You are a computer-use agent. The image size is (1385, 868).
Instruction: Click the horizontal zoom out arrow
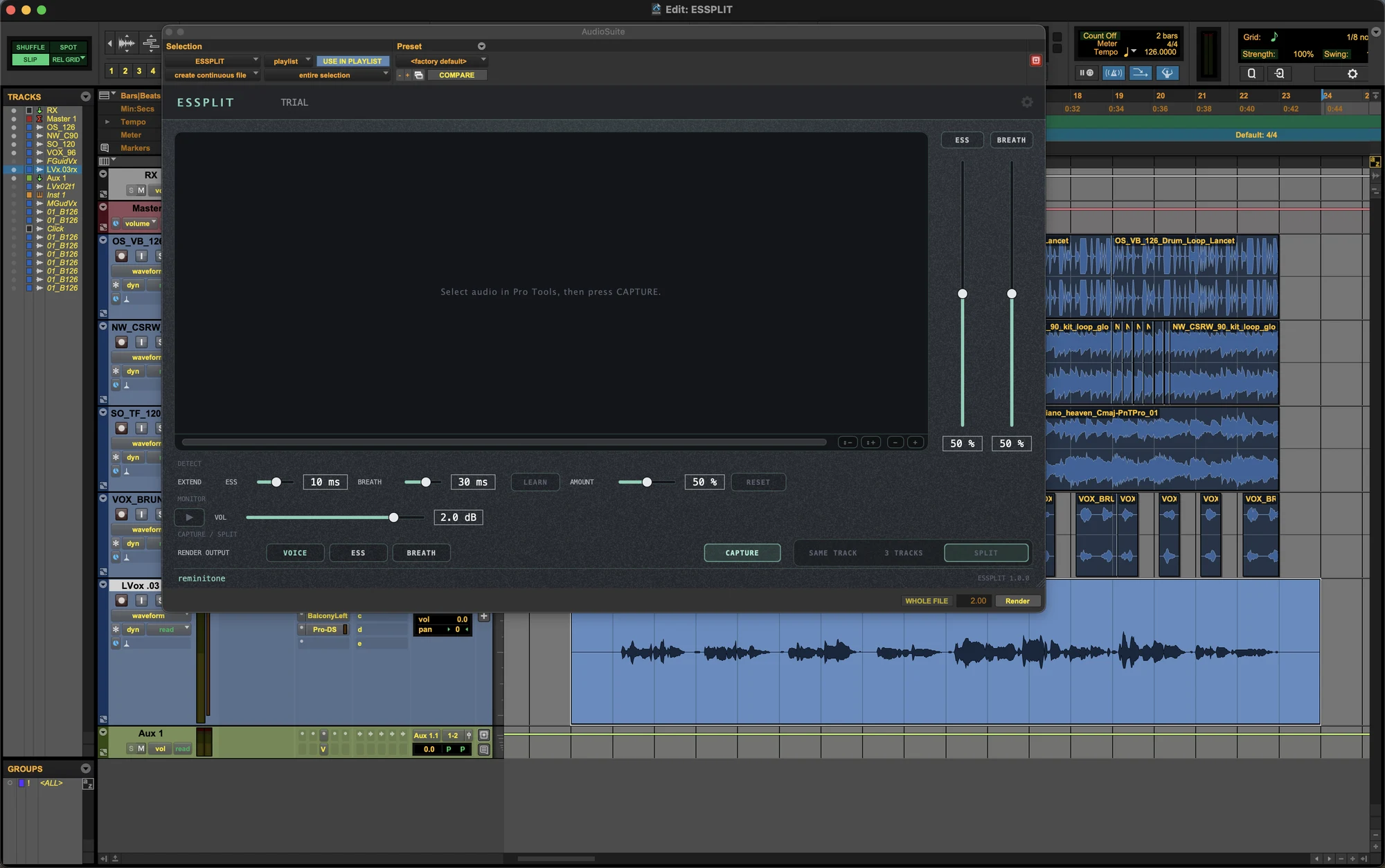point(109,44)
